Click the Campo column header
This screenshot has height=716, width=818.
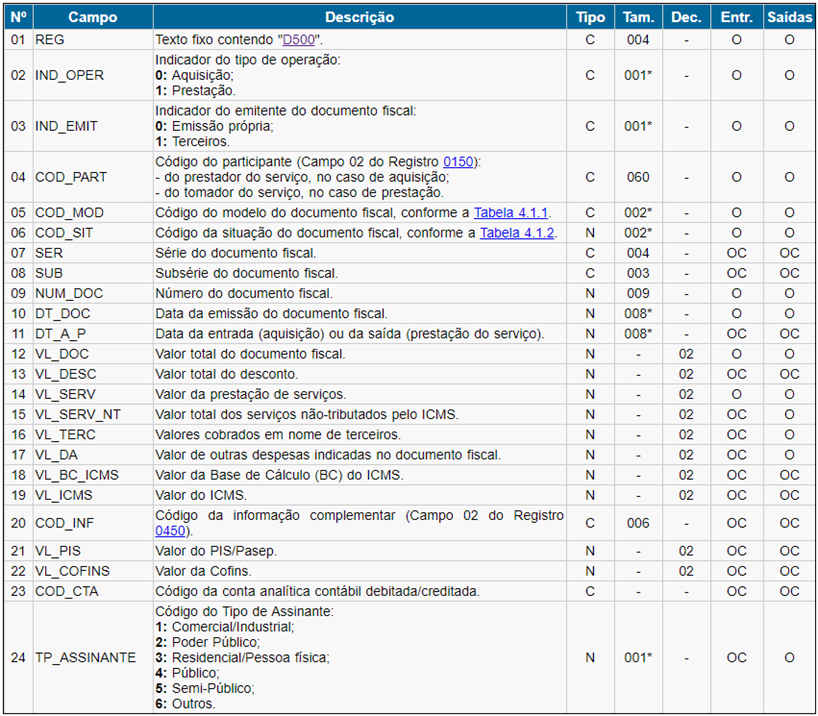91,17
